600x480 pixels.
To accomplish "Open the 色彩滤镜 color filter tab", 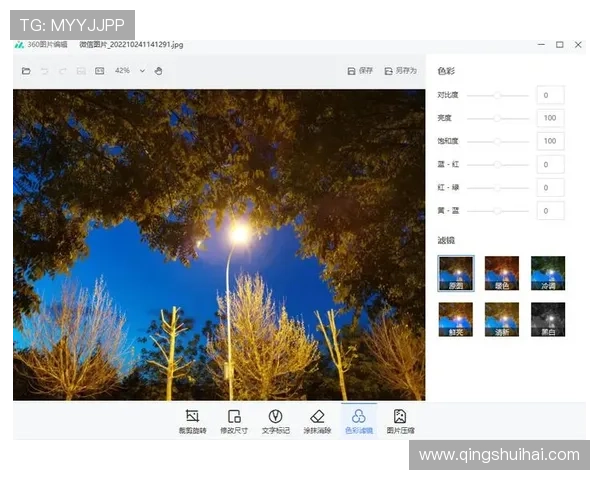I will [x=359, y=421].
